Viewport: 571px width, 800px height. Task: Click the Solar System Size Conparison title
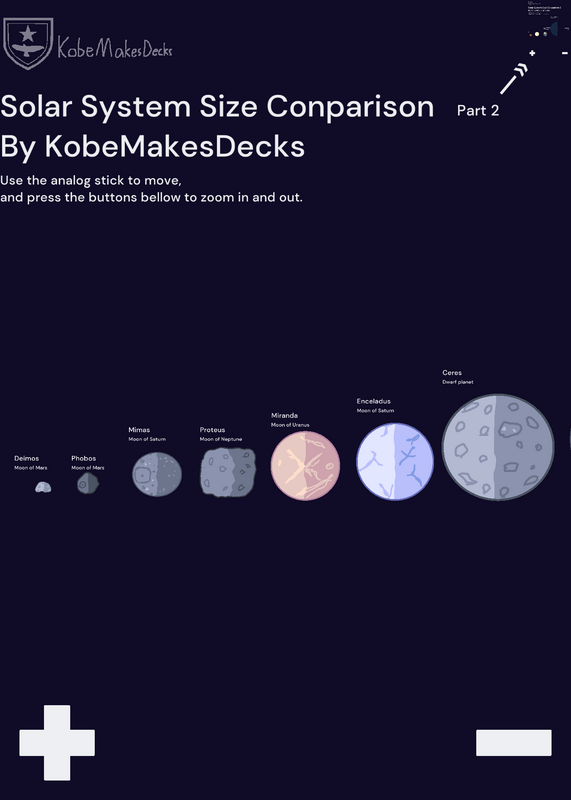click(217, 107)
